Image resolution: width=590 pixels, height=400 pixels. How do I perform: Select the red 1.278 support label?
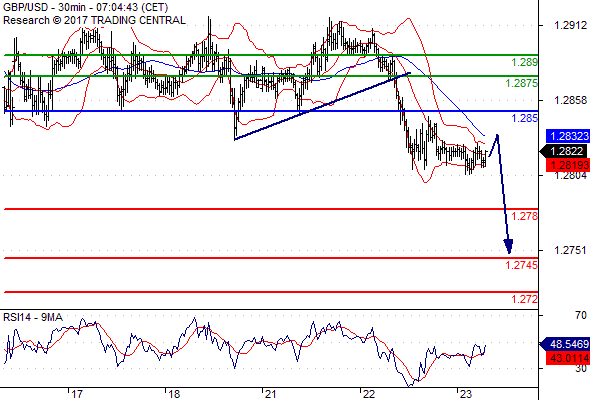pyautogui.click(x=524, y=216)
